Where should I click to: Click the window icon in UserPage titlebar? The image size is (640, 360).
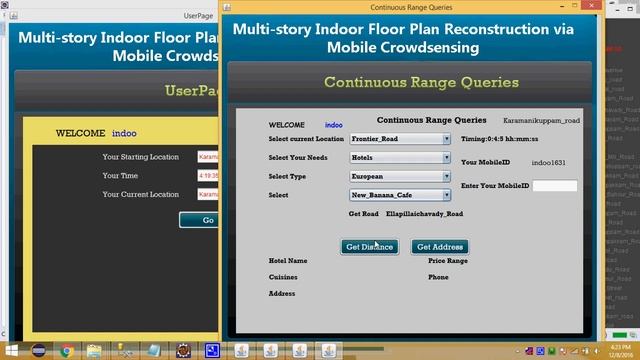click(13, 16)
